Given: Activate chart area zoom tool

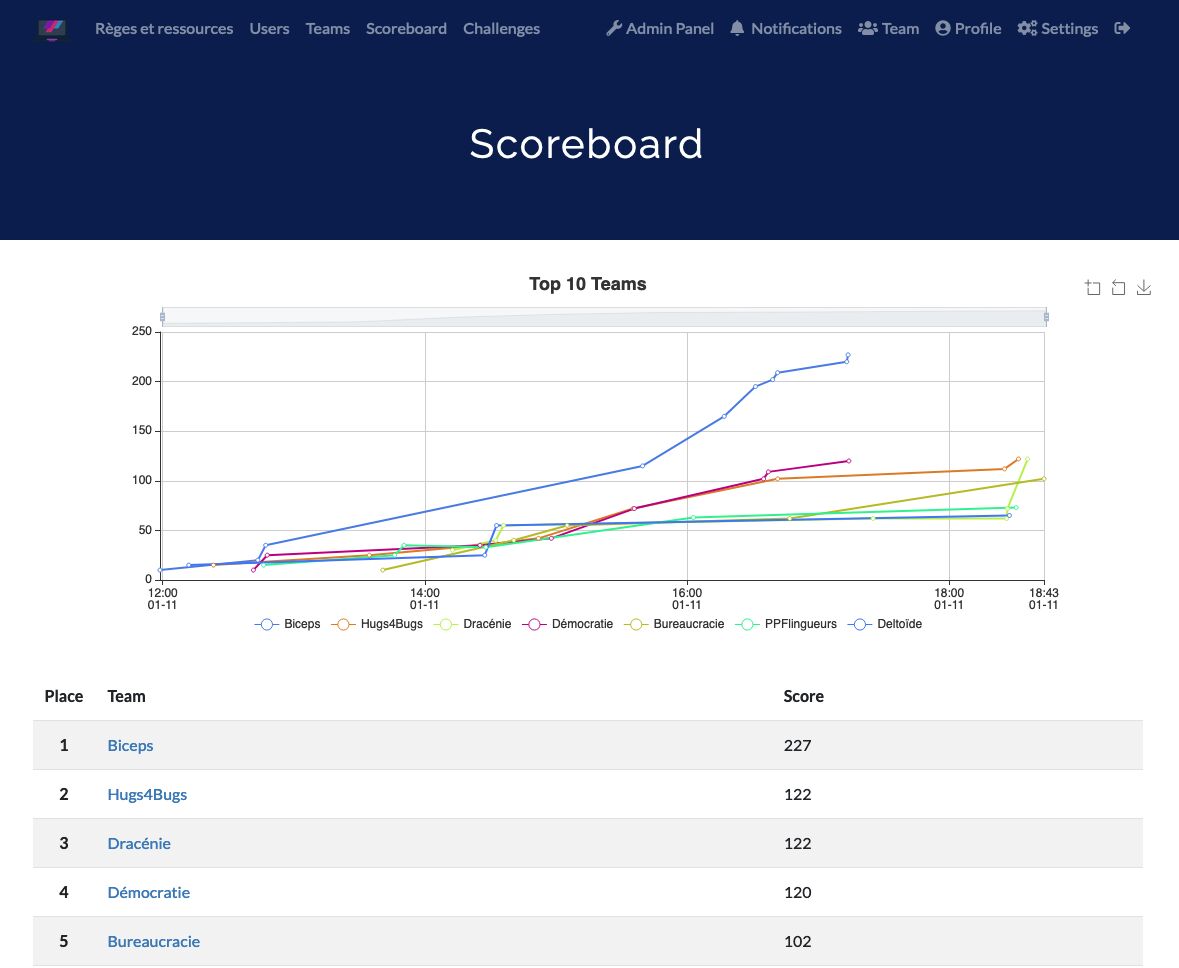Looking at the screenshot, I should pyautogui.click(x=1093, y=287).
